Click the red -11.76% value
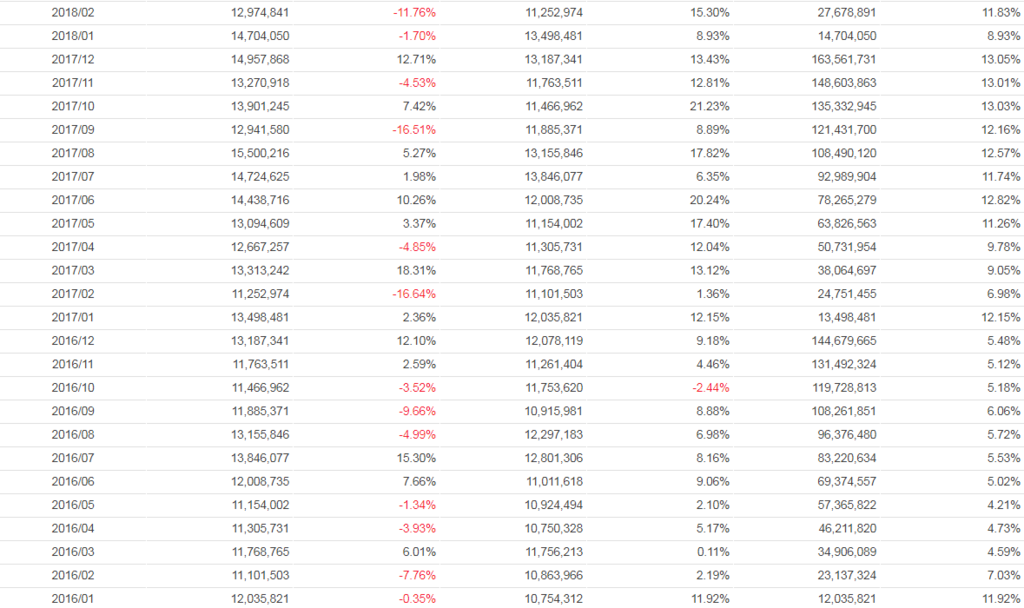The height and width of the screenshot is (608, 1024). tap(414, 12)
